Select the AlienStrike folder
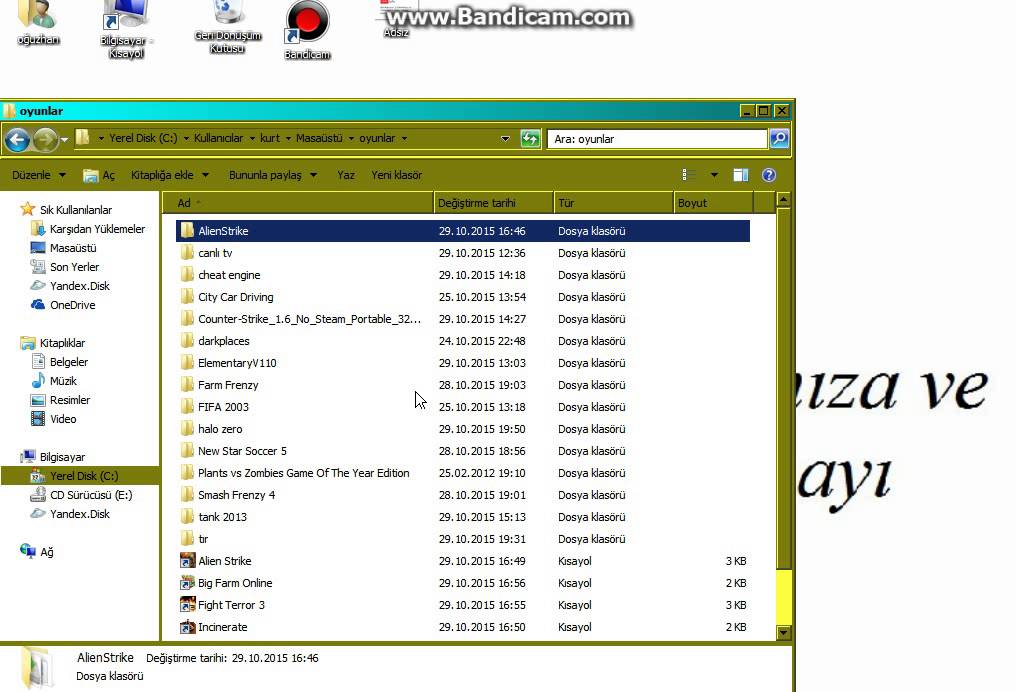The height and width of the screenshot is (692, 1016). [463, 231]
